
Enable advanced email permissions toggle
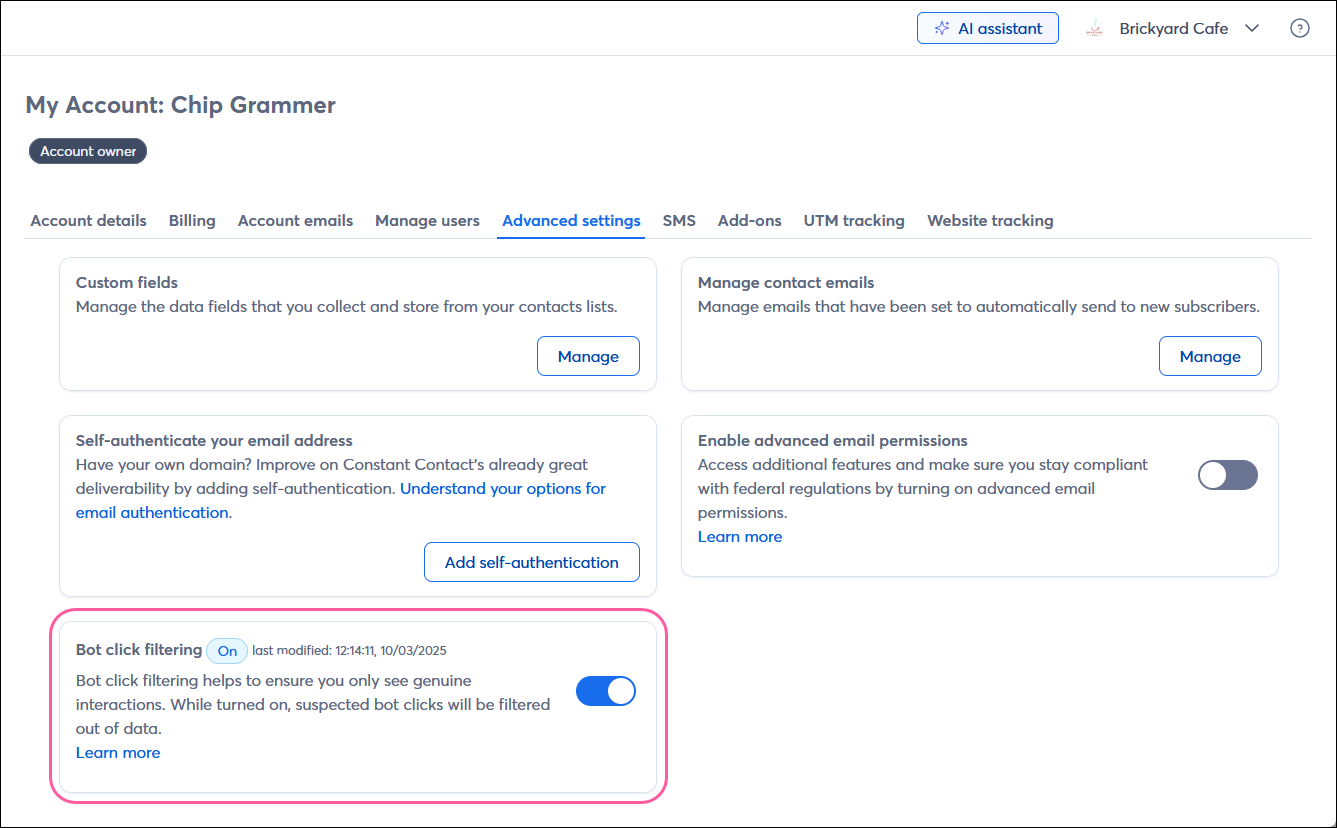[x=1227, y=476]
